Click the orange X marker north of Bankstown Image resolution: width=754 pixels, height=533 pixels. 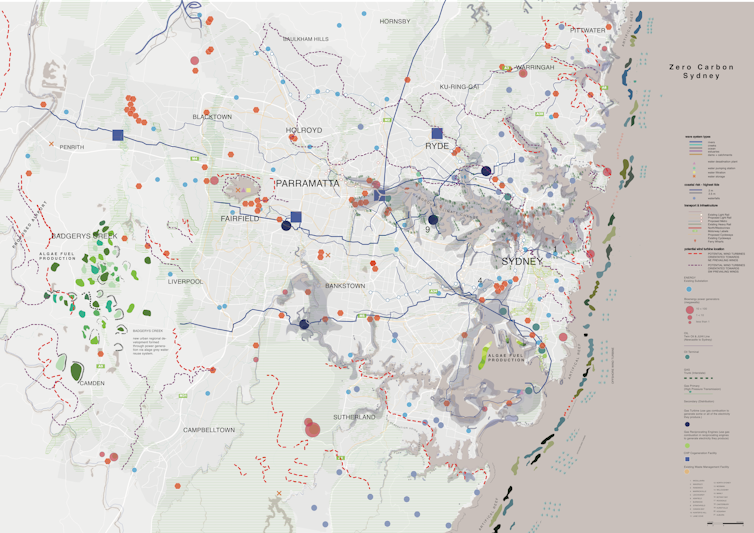click(x=328, y=256)
